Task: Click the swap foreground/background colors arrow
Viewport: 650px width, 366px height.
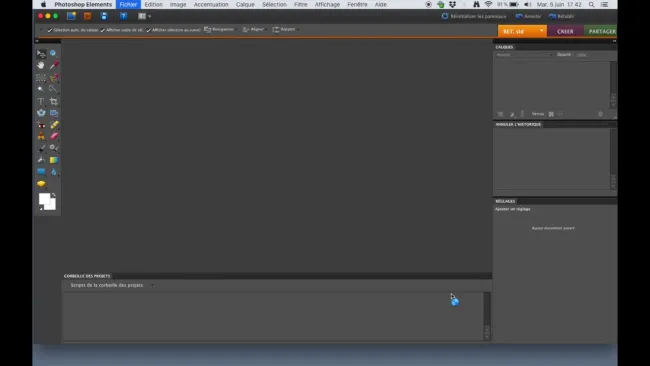Action: point(53,195)
